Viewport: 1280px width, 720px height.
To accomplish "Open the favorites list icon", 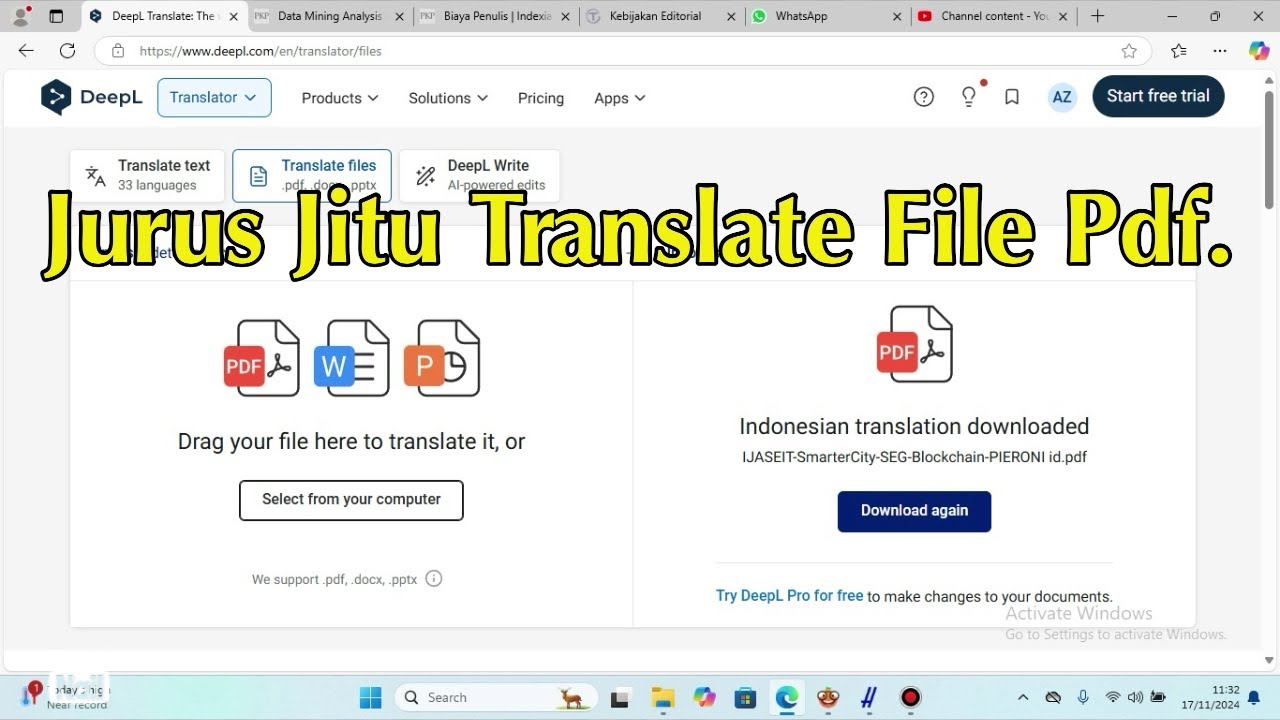I will (1179, 51).
